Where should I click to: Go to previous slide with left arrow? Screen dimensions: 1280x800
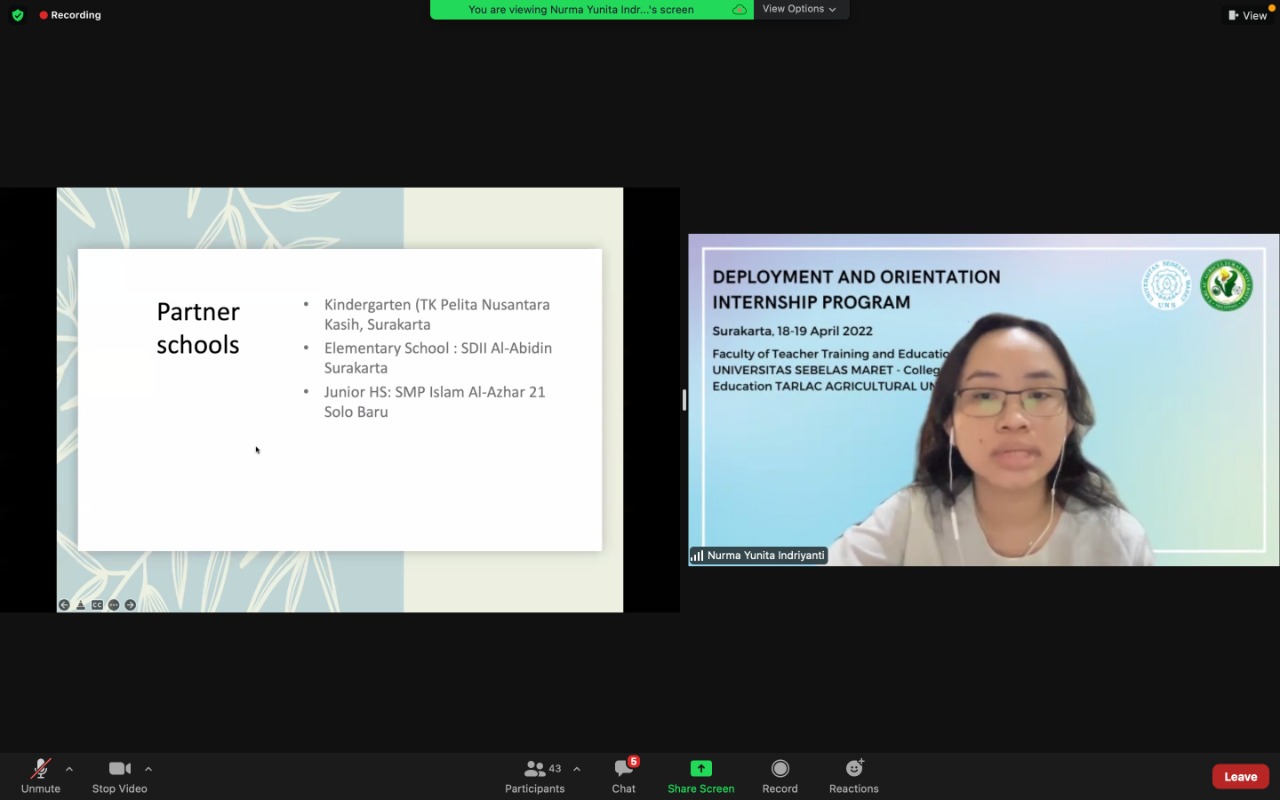click(x=64, y=605)
